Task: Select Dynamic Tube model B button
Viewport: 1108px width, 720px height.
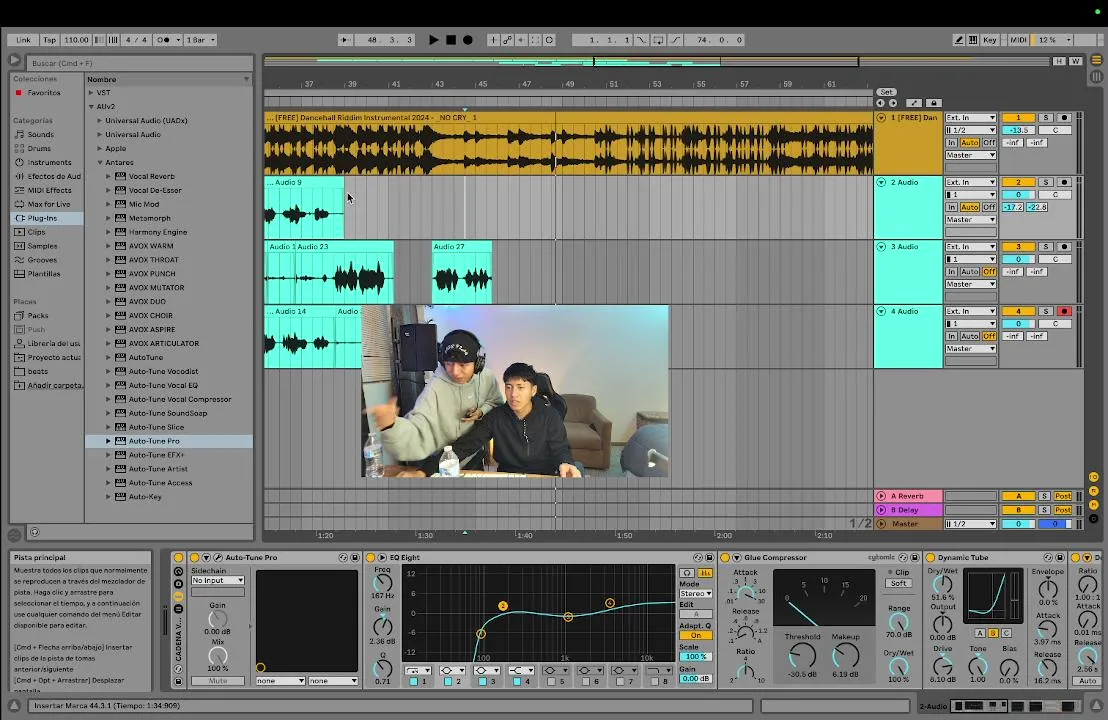Action: pos(993,633)
